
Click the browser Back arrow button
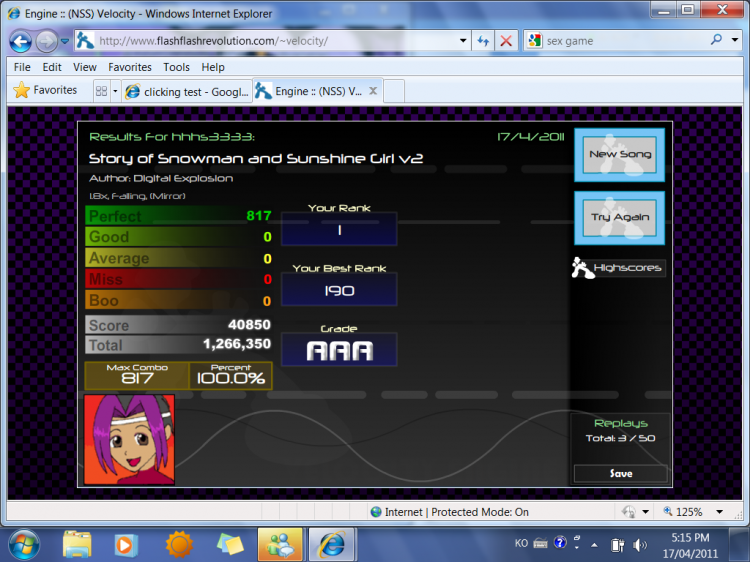pos(21,42)
